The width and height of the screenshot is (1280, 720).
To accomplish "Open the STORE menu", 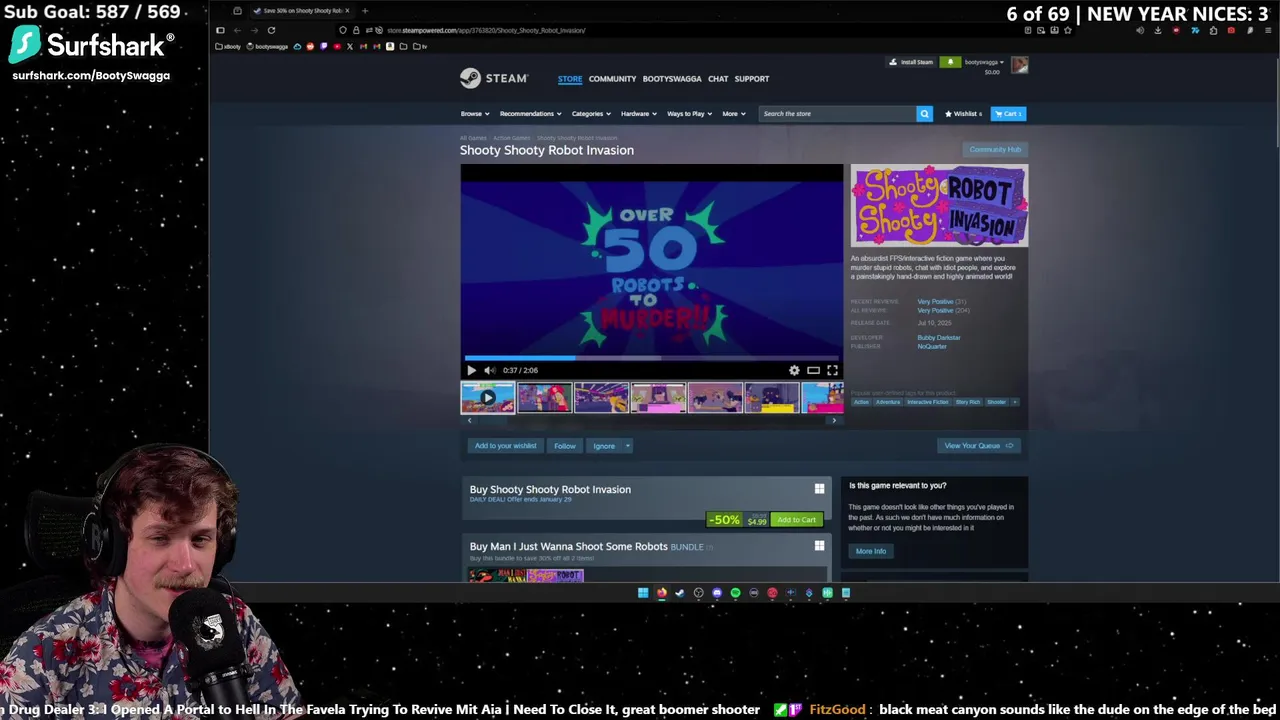I will point(570,78).
